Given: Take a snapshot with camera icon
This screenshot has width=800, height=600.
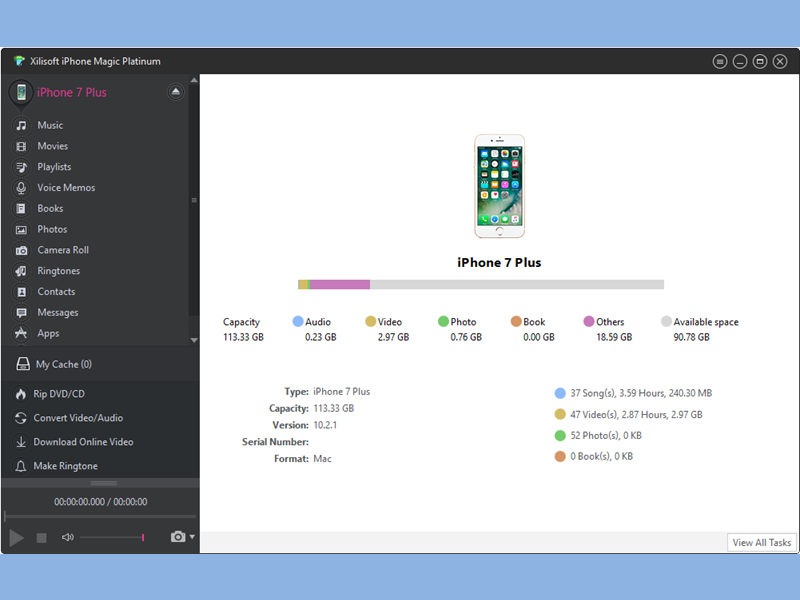Looking at the screenshot, I should (x=178, y=537).
